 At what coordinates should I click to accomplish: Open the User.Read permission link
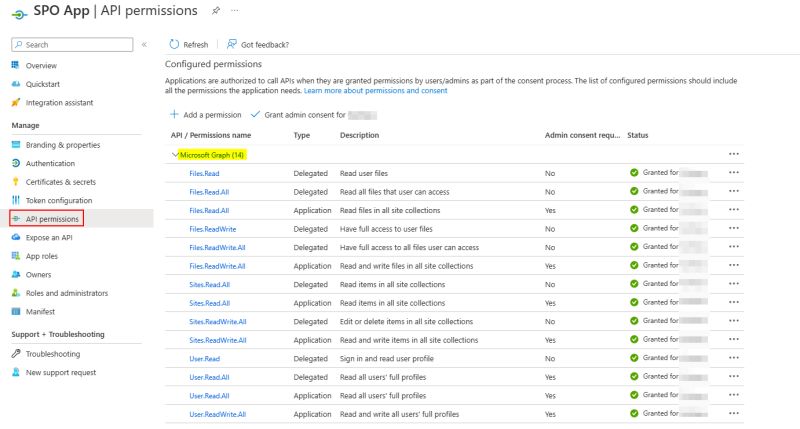205,359
